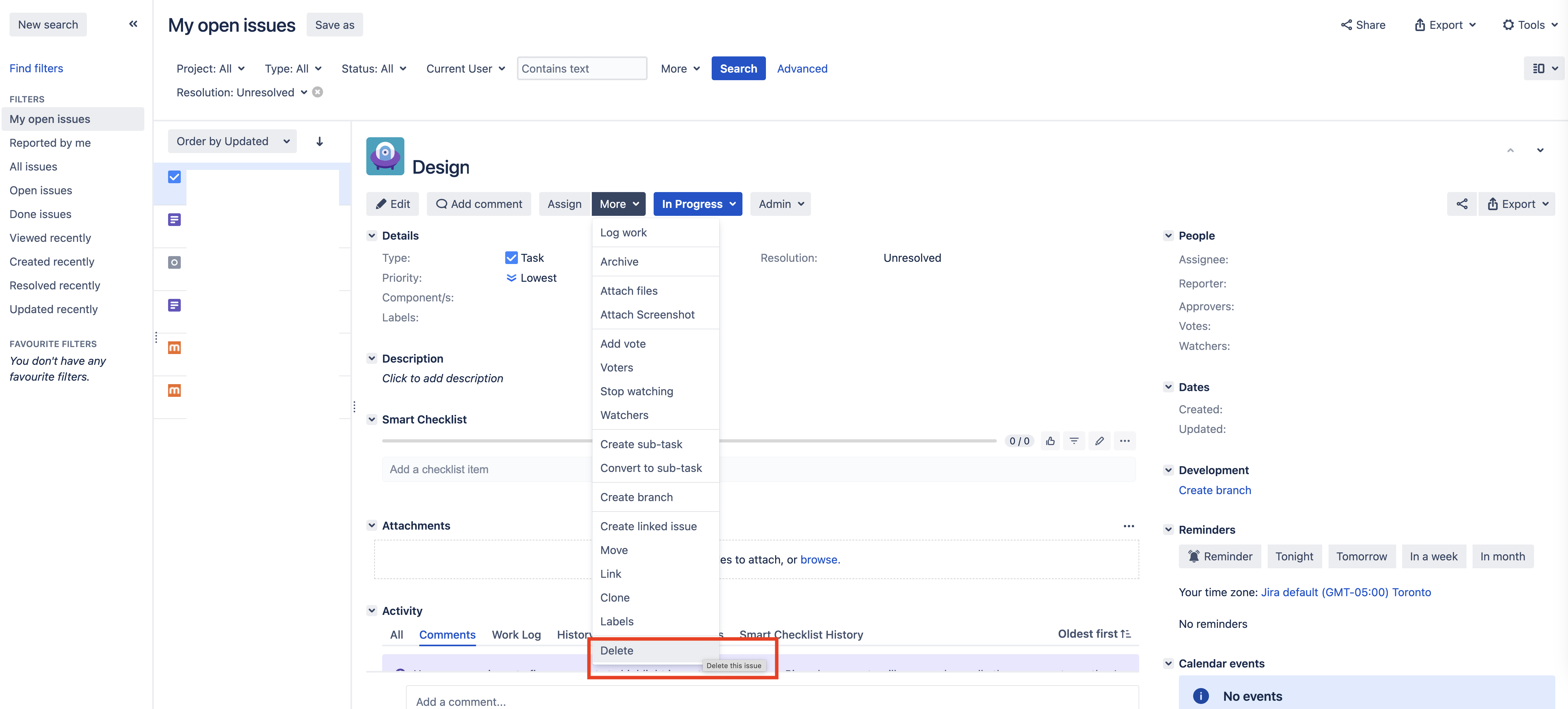Open the Smart Checklist filter icon
1568x709 pixels.
click(x=1074, y=441)
